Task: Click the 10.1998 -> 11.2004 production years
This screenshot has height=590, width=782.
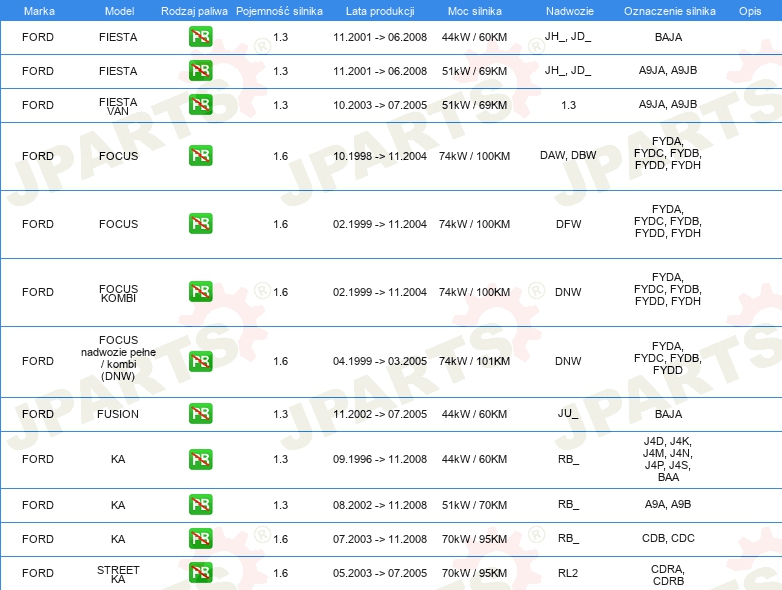Action: (380, 156)
